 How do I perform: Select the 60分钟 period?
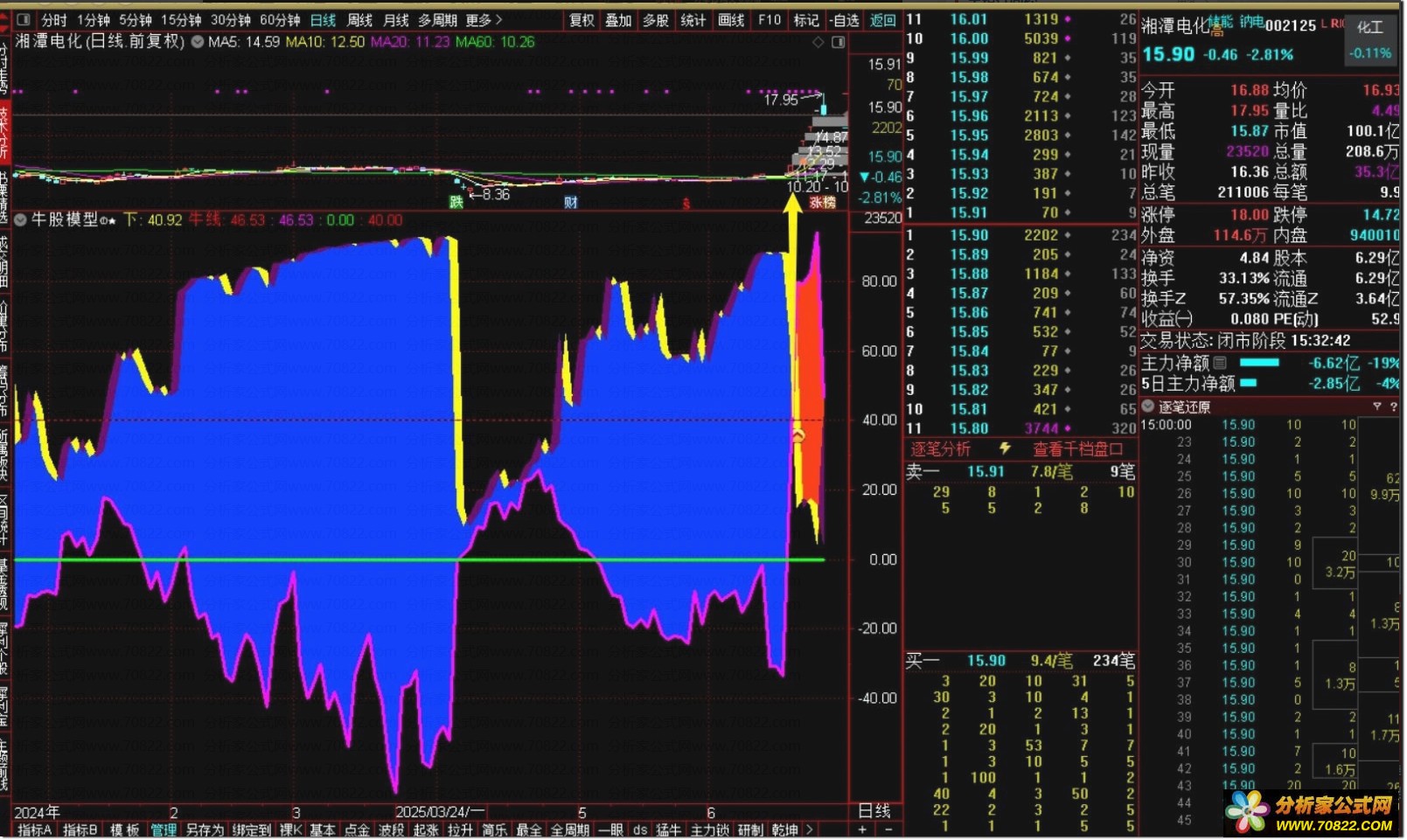[x=280, y=19]
